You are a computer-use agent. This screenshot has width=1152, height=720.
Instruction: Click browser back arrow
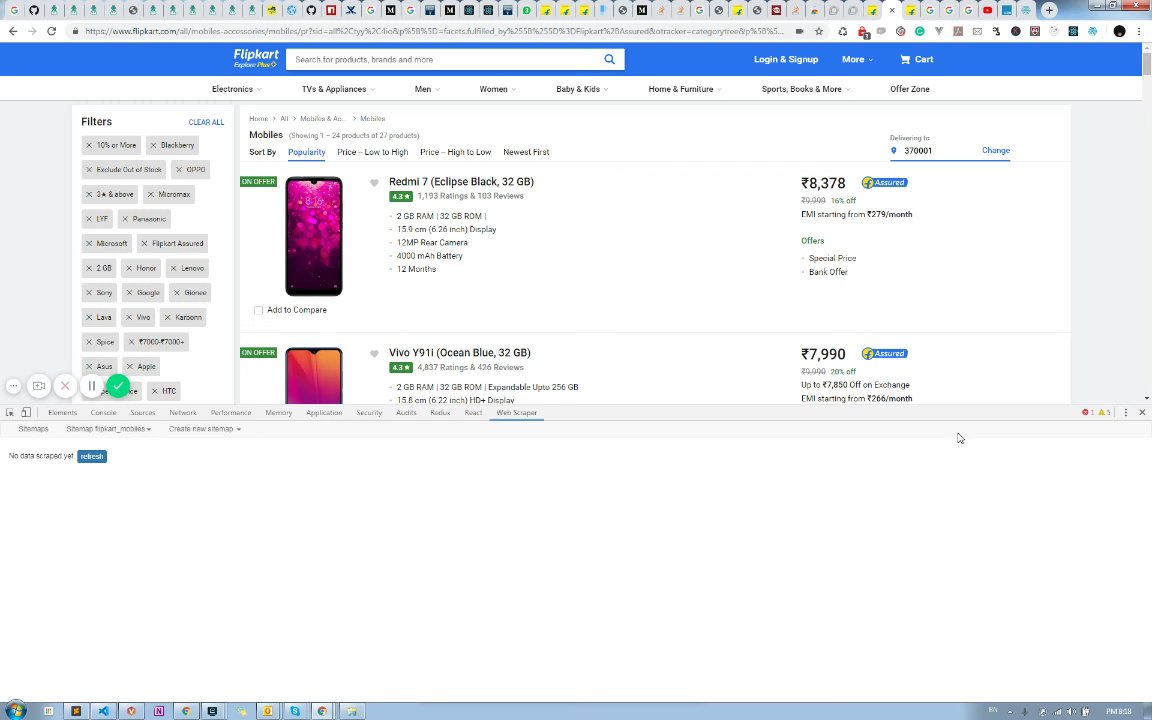tap(13, 32)
